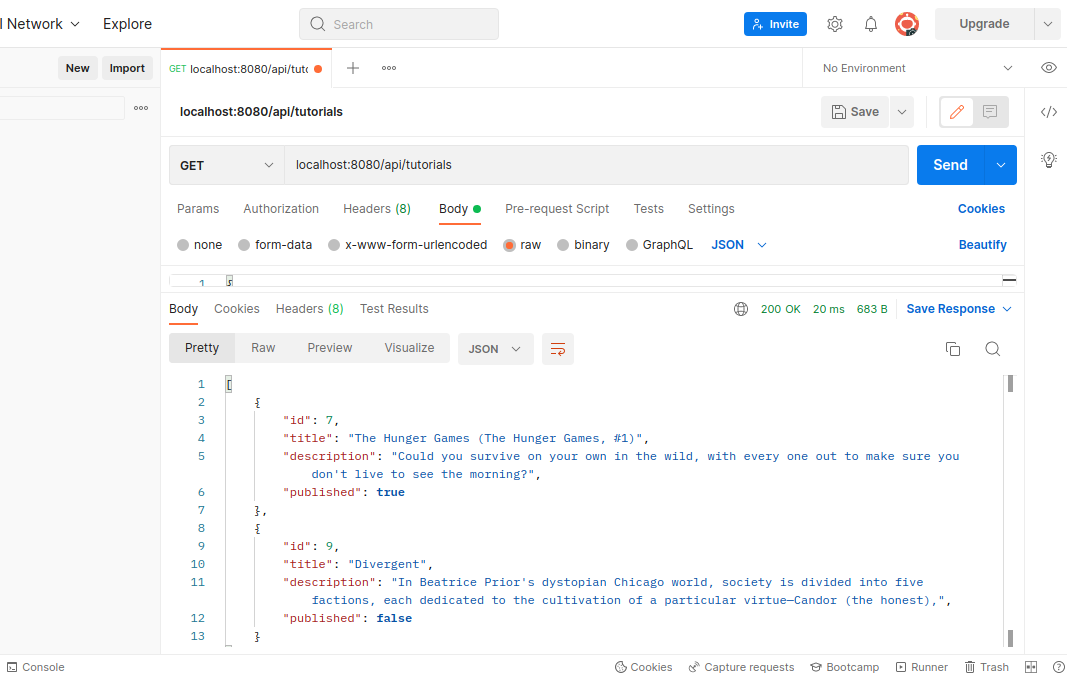The height and width of the screenshot is (677, 1067).
Task: Open the request Headers (8) tab
Action: tap(377, 209)
